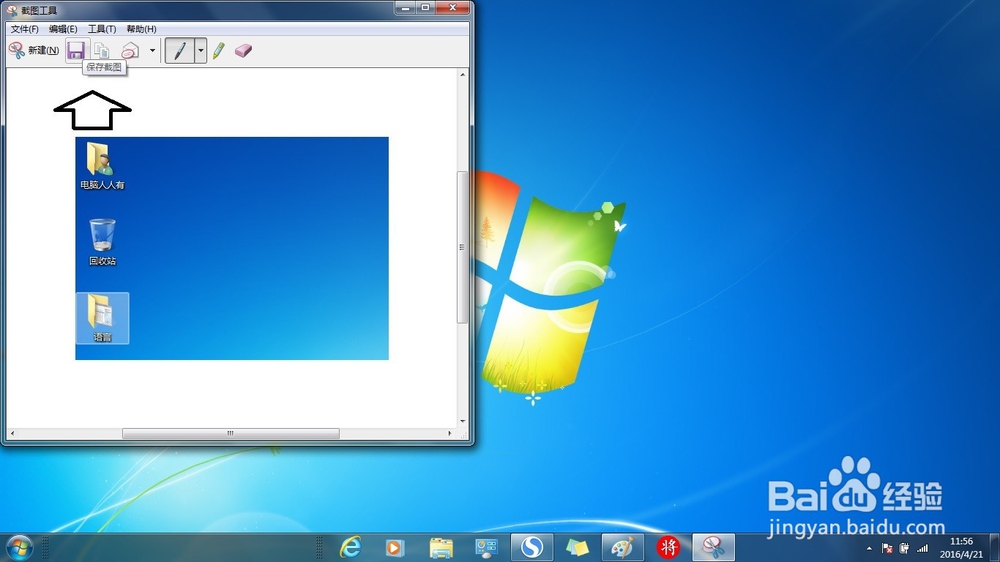Click the Snipping Tool title bar icon
This screenshot has height=562, width=1000.
click(x=11, y=10)
